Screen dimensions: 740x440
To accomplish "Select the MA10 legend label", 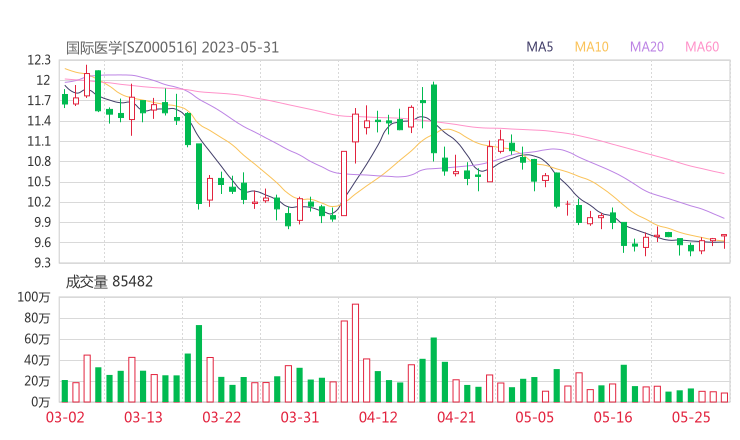I will click(x=591, y=47).
